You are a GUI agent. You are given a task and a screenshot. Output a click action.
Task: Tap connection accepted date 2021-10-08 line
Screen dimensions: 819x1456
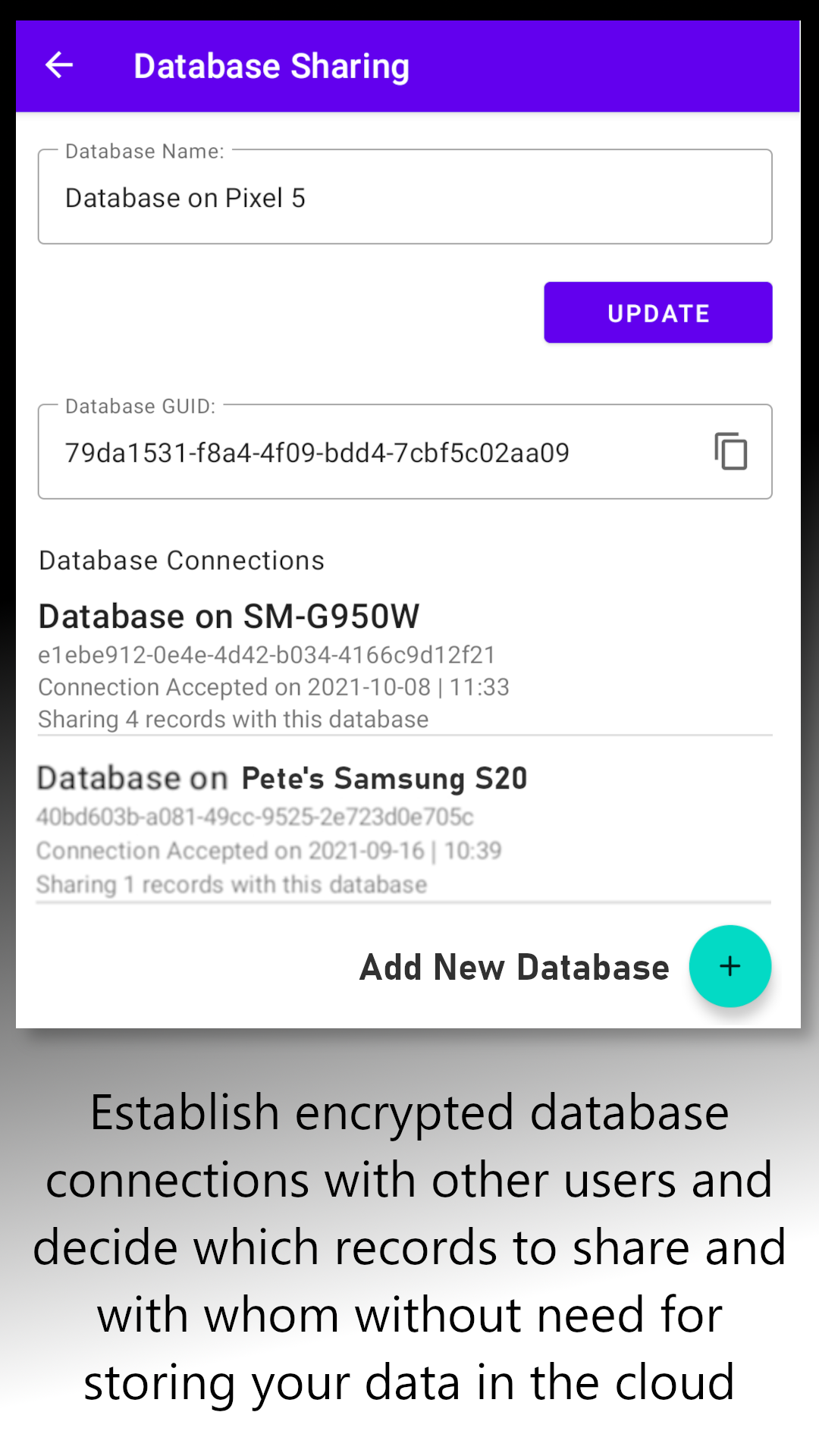click(274, 687)
